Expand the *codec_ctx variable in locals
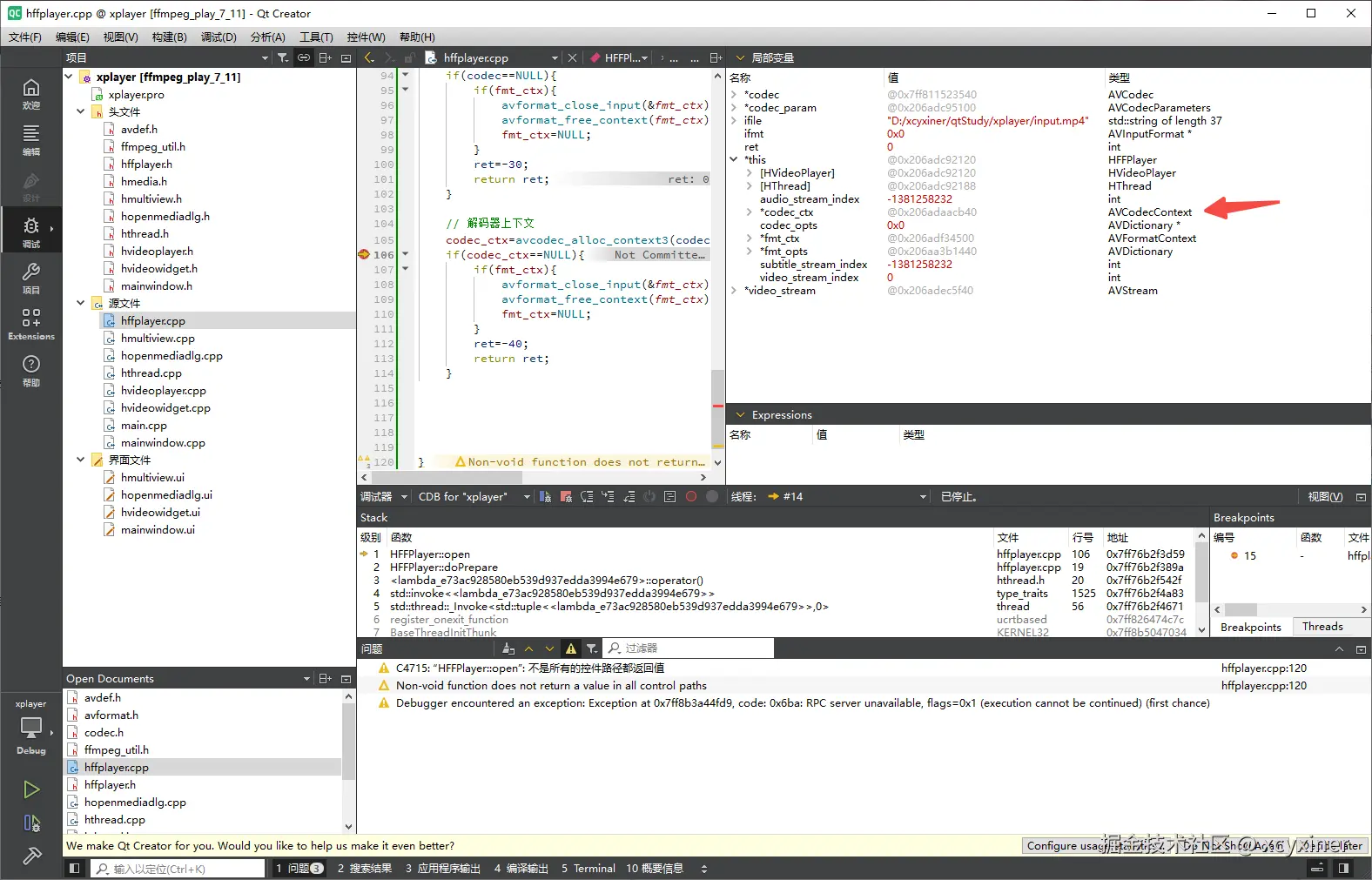Screen dimensions: 1372x880 click(x=749, y=212)
